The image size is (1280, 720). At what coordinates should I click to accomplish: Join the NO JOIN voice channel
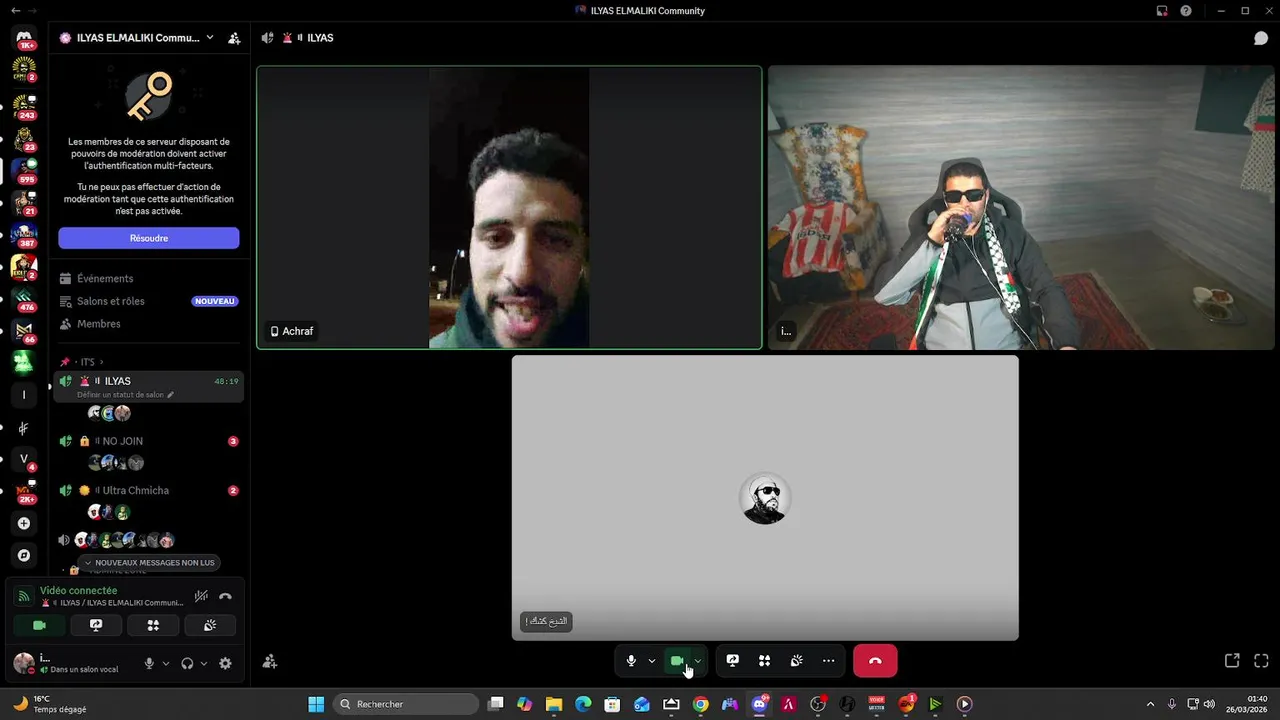click(x=149, y=441)
